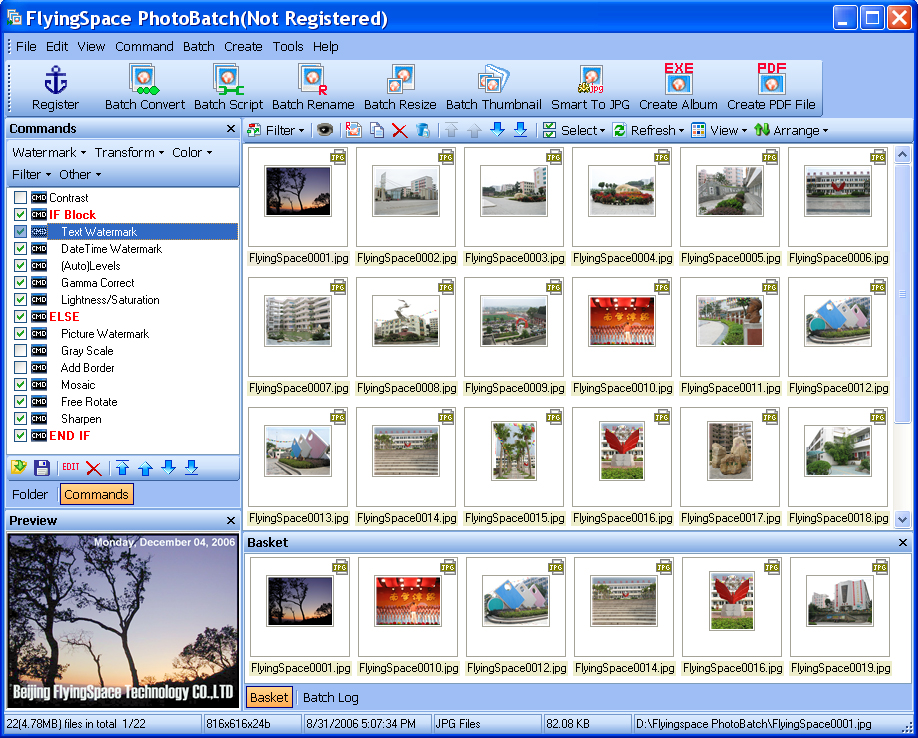Click the file list scrollbar up arrow
This screenshot has width=918, height=738.
click(902, 155)
